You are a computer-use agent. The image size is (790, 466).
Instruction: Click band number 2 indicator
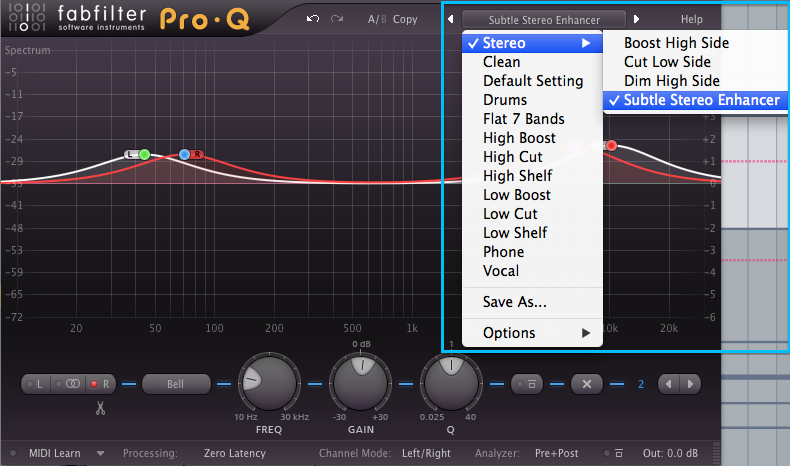641,384
